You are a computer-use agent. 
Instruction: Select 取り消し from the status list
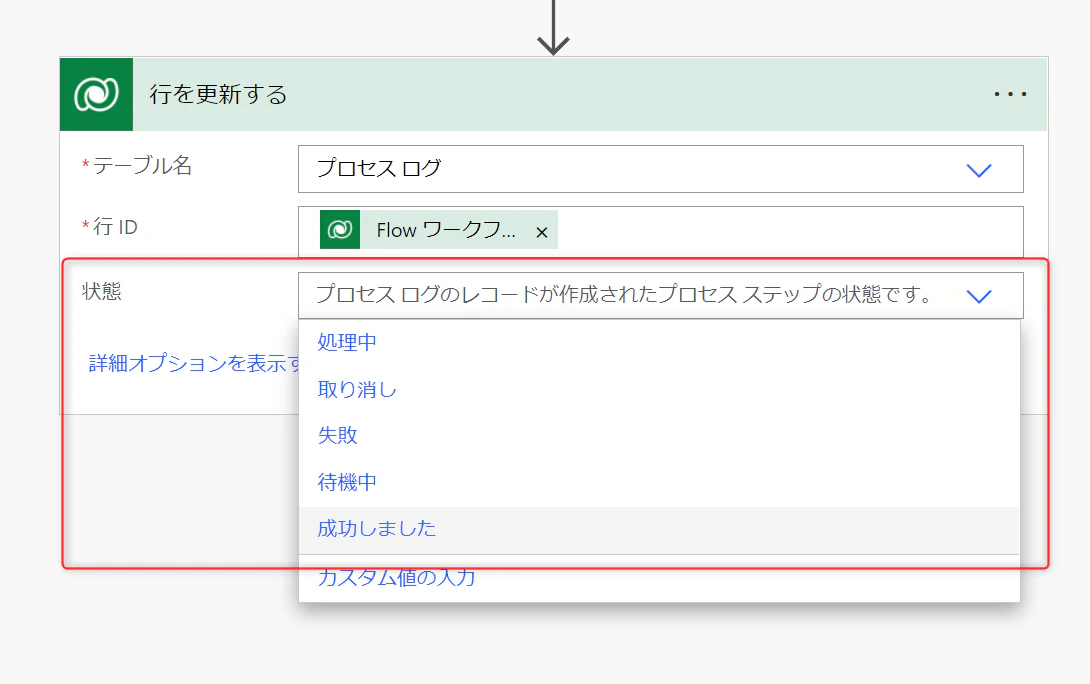coord(659,389)
